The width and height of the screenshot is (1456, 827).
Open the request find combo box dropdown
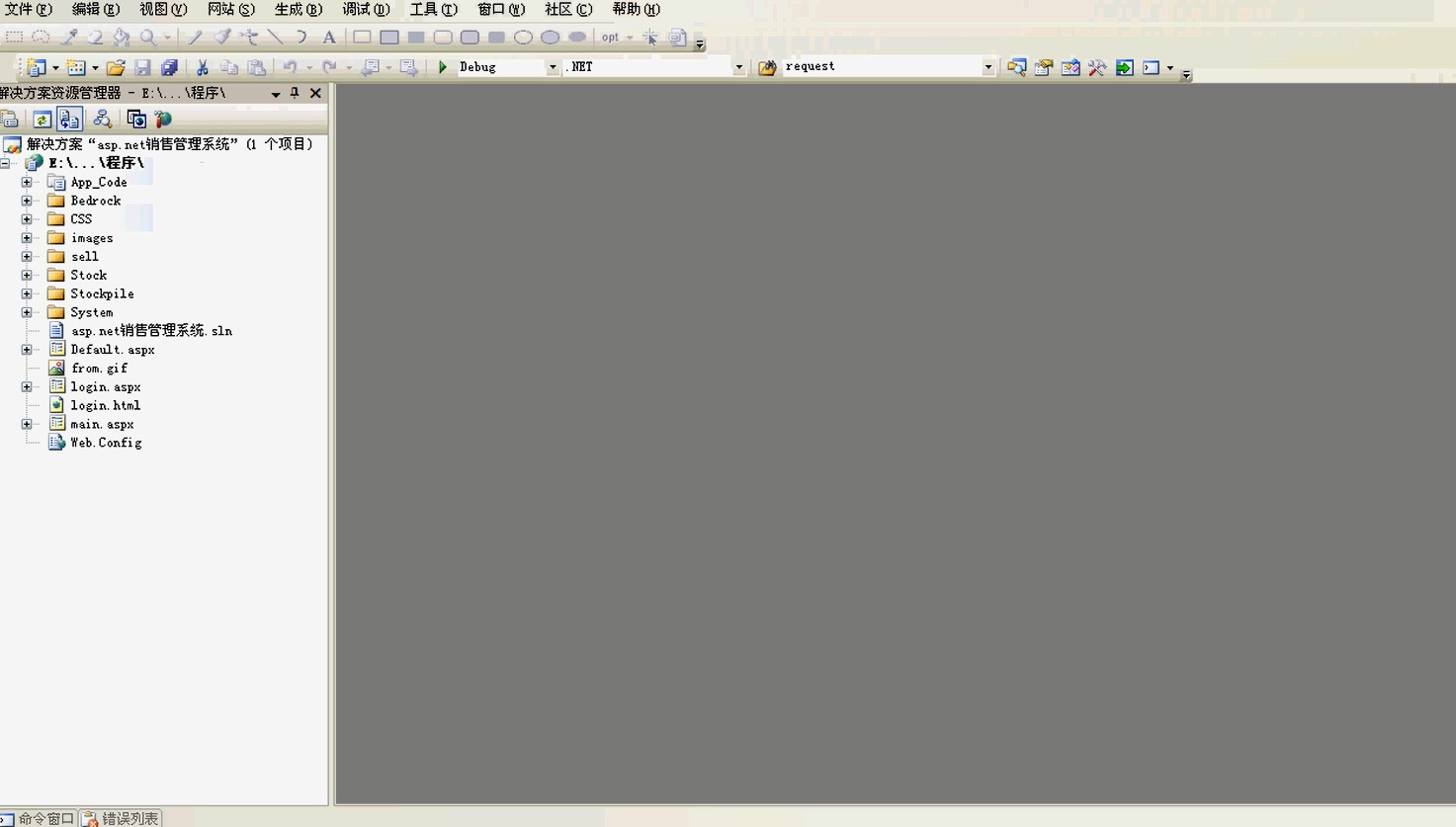[x=987, y=67]
